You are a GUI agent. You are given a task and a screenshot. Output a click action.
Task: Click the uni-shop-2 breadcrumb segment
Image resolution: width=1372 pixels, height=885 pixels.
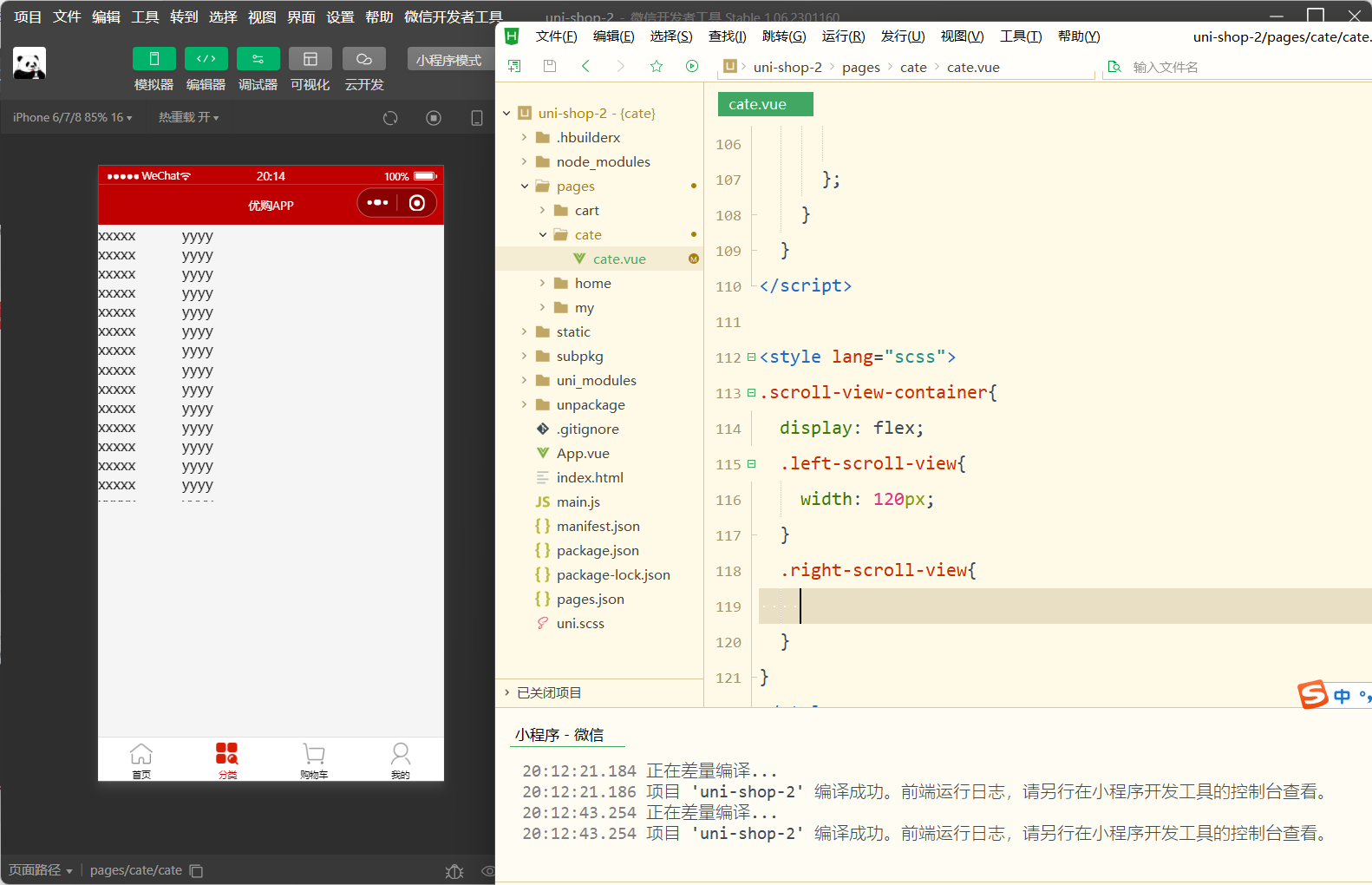787,68
